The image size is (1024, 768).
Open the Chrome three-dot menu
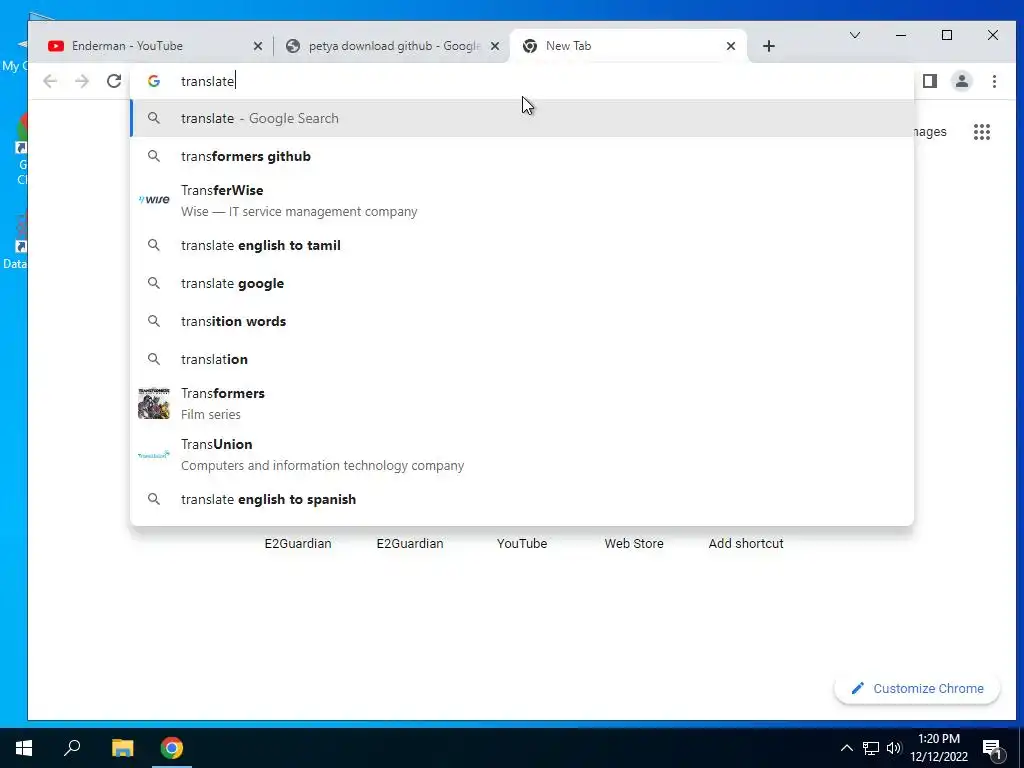994,81
